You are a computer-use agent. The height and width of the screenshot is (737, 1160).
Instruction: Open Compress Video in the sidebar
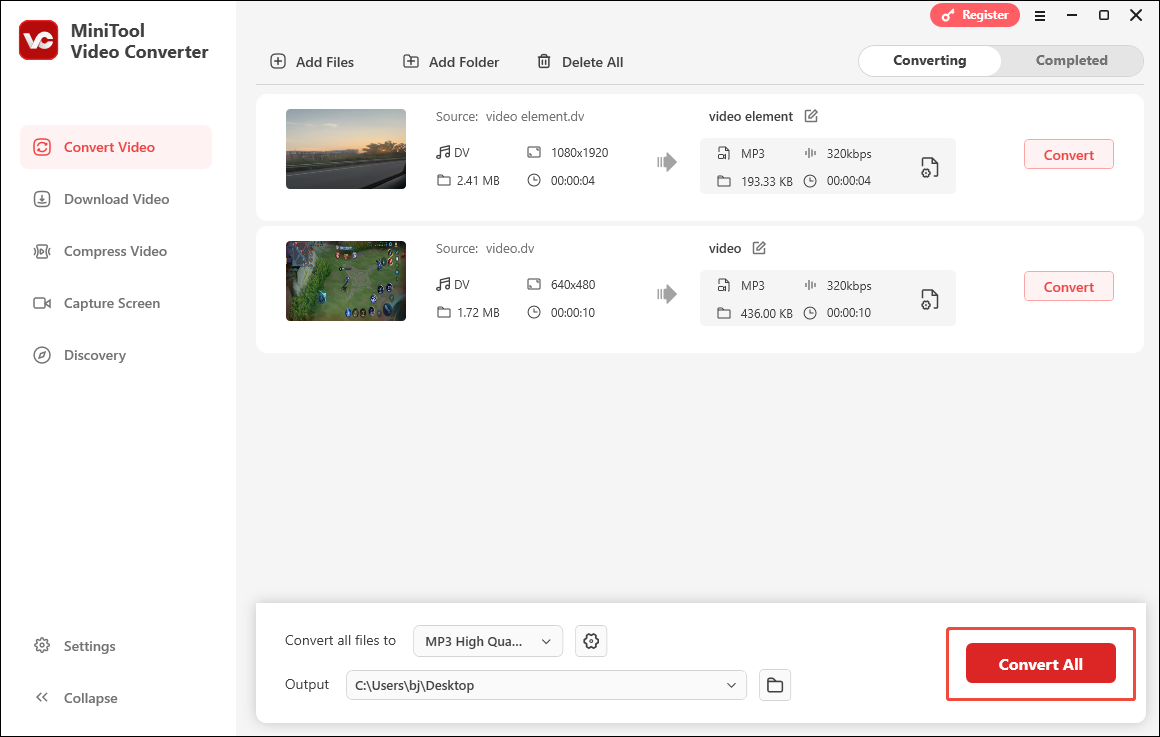click(x=116, y=251)
